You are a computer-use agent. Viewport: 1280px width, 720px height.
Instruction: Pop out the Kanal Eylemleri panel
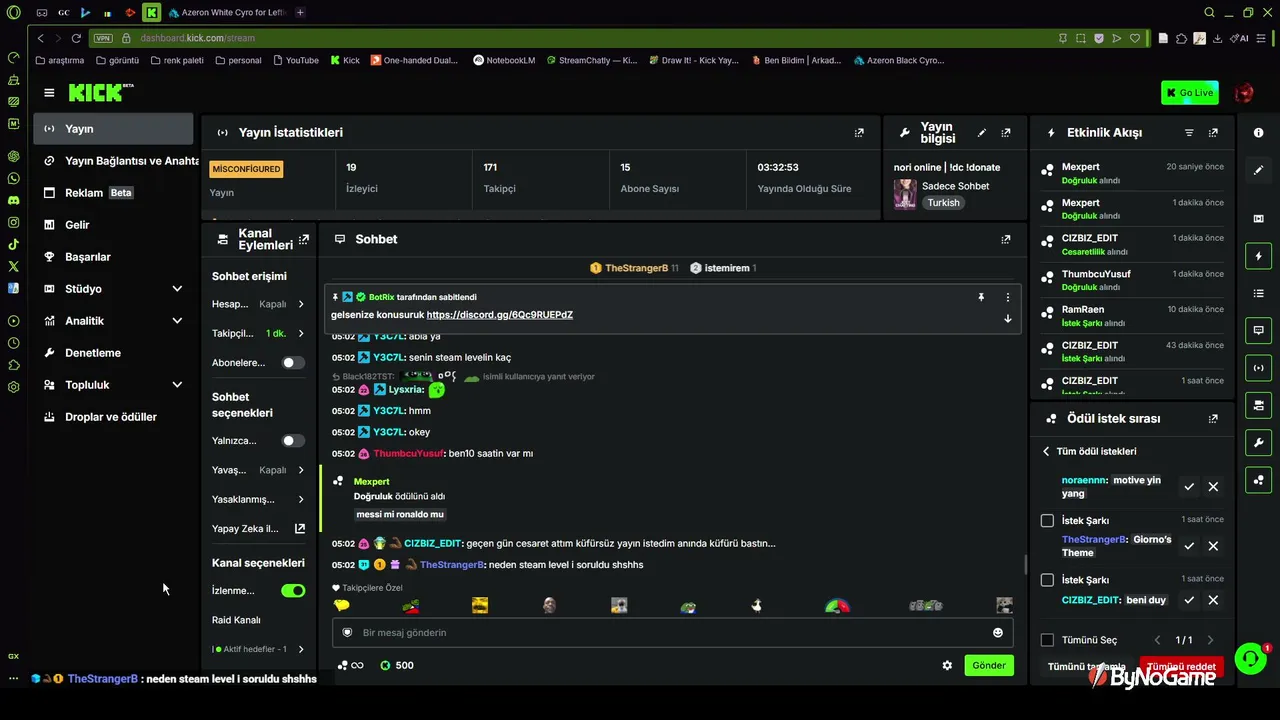click(304, 239)
